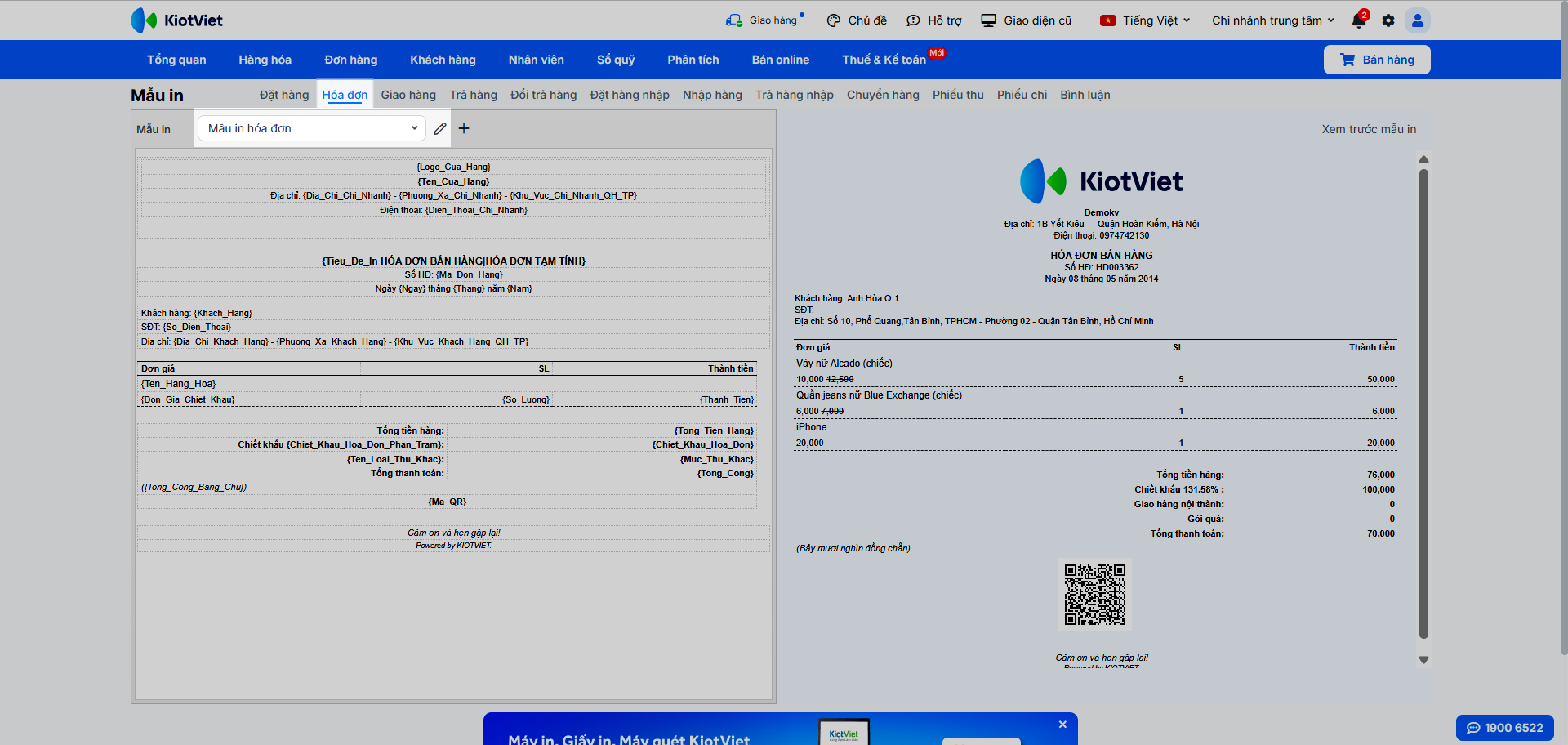
Task: Switch to the Phiếu thu tab
Action: [x=958, y=95]
